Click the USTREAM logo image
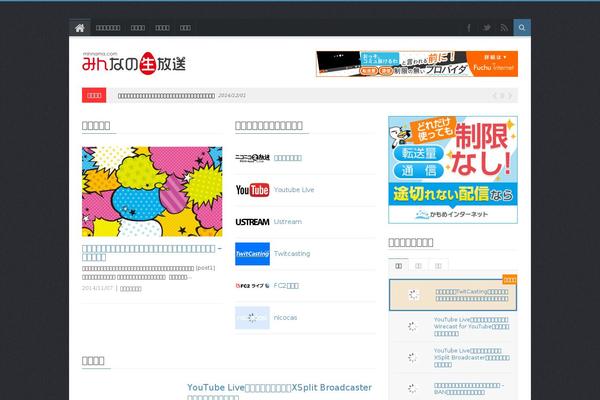The width and height of the screenshot is (600, 400). (x=252, y=222)
